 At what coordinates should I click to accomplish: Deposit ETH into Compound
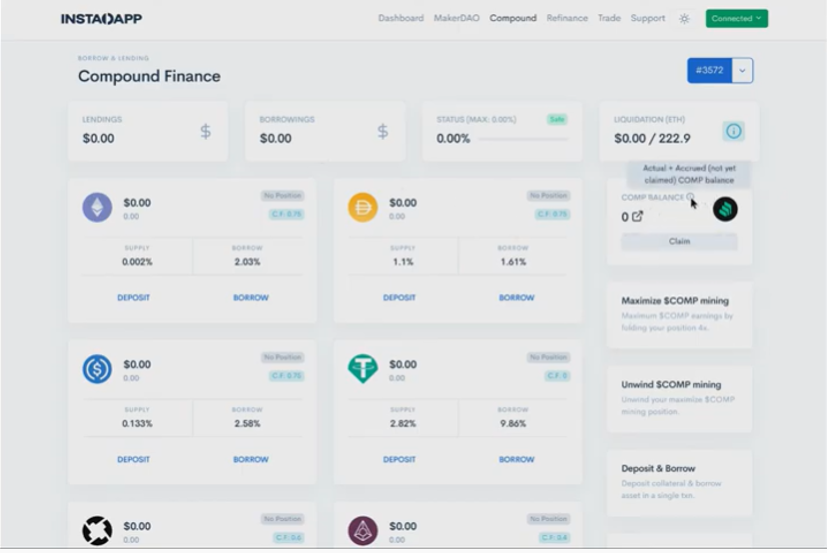point(133,298)
